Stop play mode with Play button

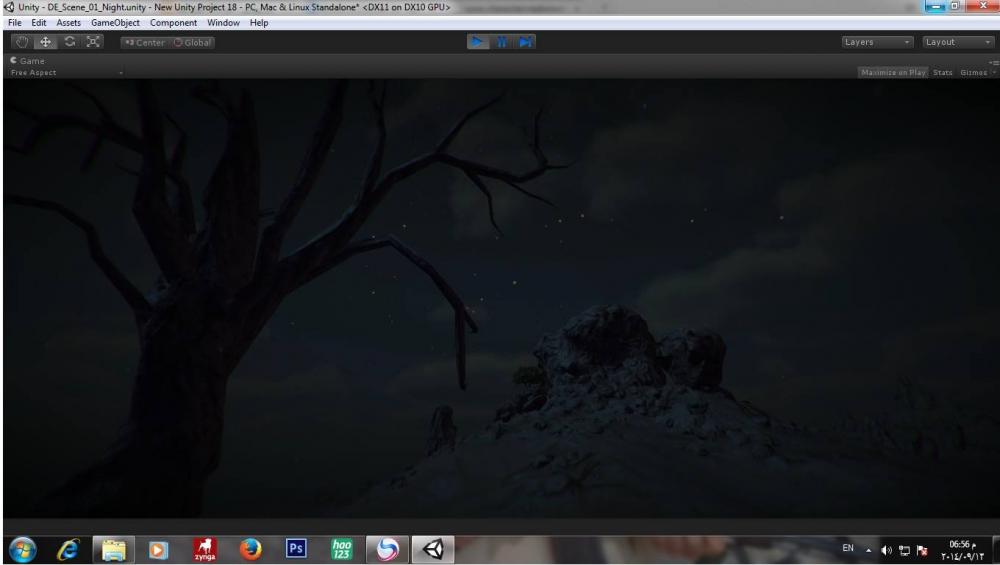pos(477,42)
